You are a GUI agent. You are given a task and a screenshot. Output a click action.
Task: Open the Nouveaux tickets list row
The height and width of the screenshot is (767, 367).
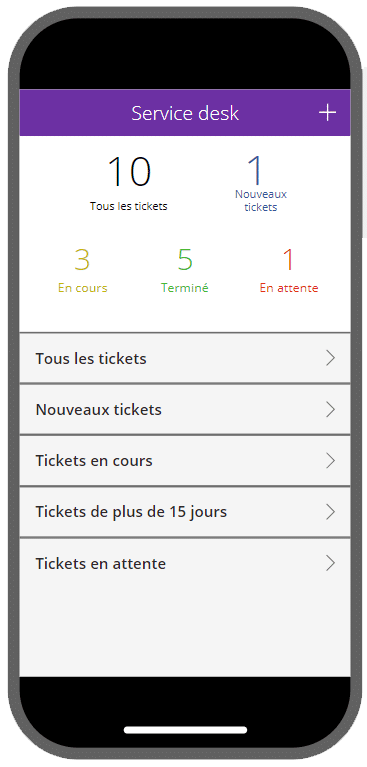(x=185, y=409)
